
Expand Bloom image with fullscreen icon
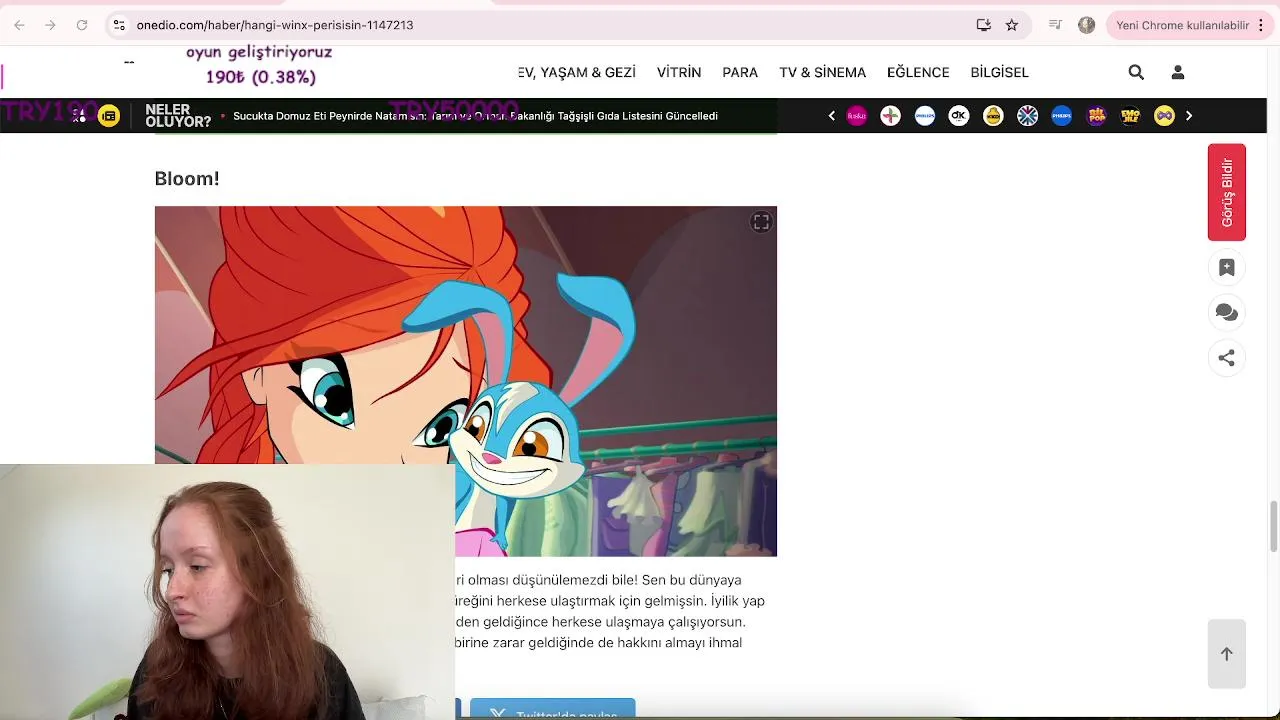point(761,222)
